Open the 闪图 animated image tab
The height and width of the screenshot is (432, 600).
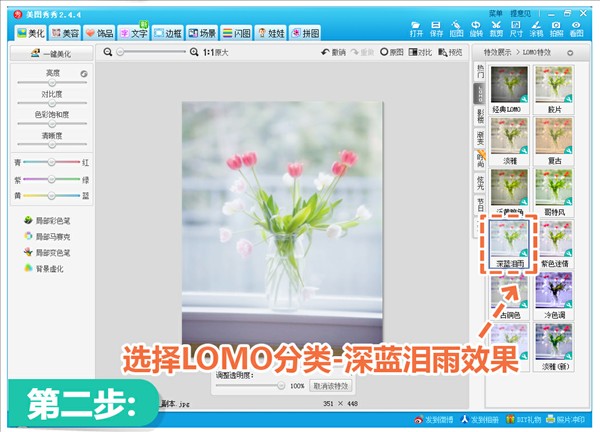(x=236, y=33)
